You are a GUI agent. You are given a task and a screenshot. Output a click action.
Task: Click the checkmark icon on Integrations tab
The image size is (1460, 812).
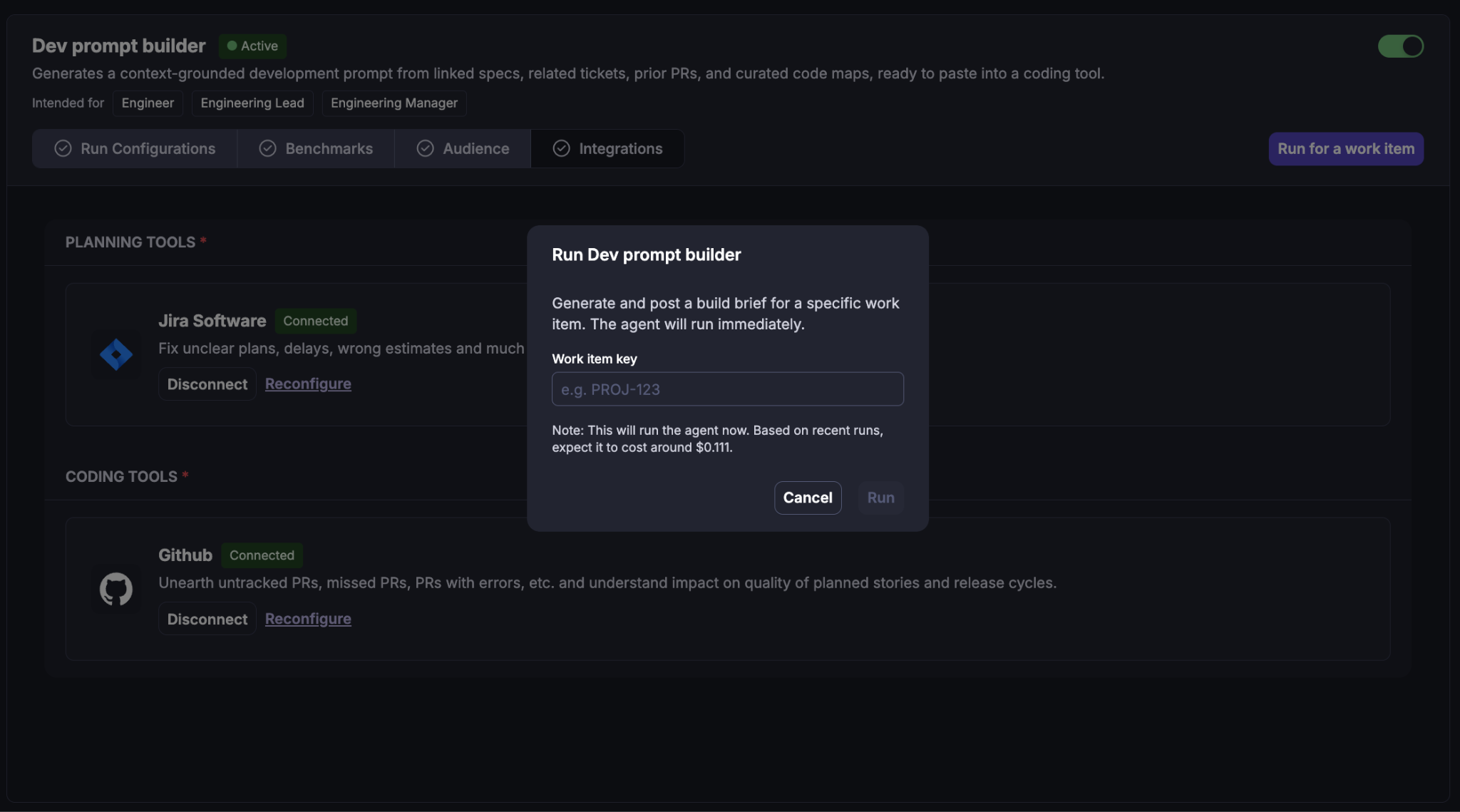[x=561, y=148]
